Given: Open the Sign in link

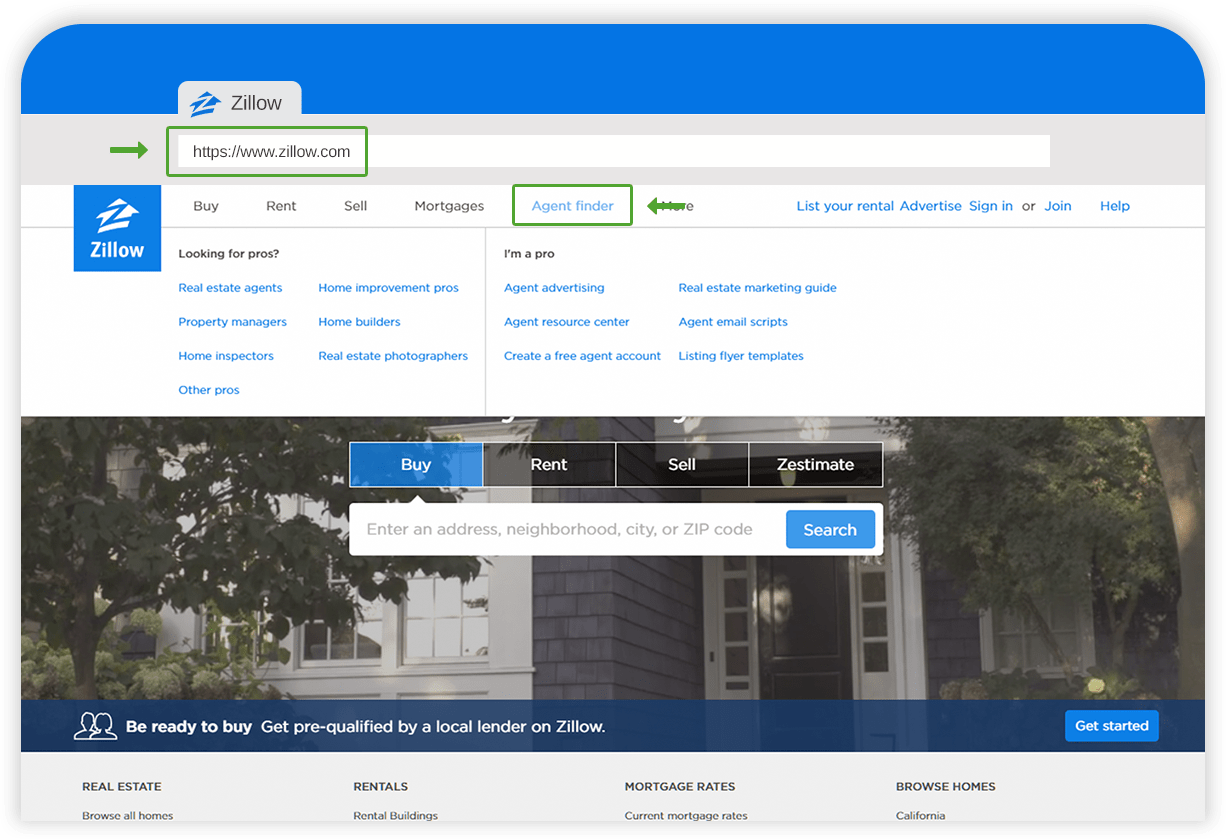Looking at the screenshot, I should [990, 206].
